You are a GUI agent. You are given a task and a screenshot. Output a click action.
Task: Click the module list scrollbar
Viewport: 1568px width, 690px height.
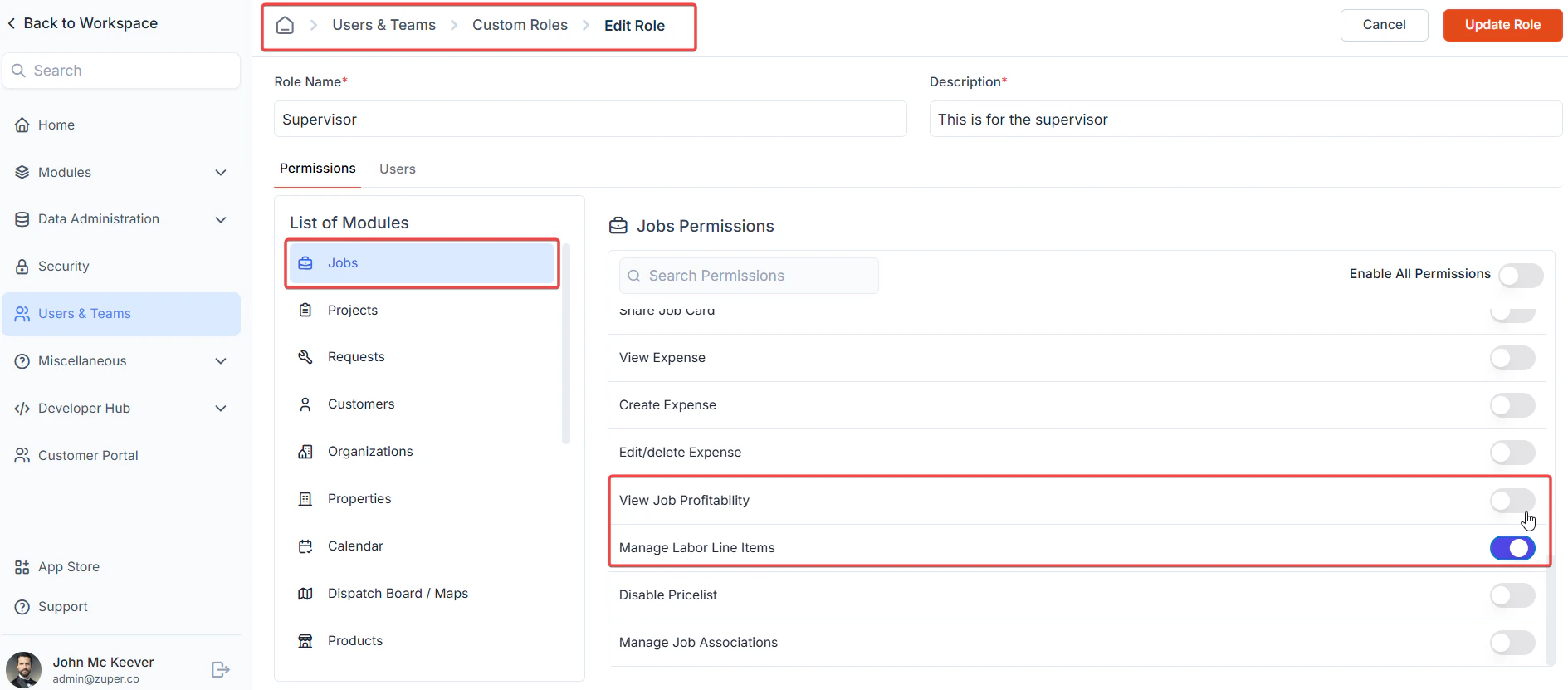click(566, 345)
